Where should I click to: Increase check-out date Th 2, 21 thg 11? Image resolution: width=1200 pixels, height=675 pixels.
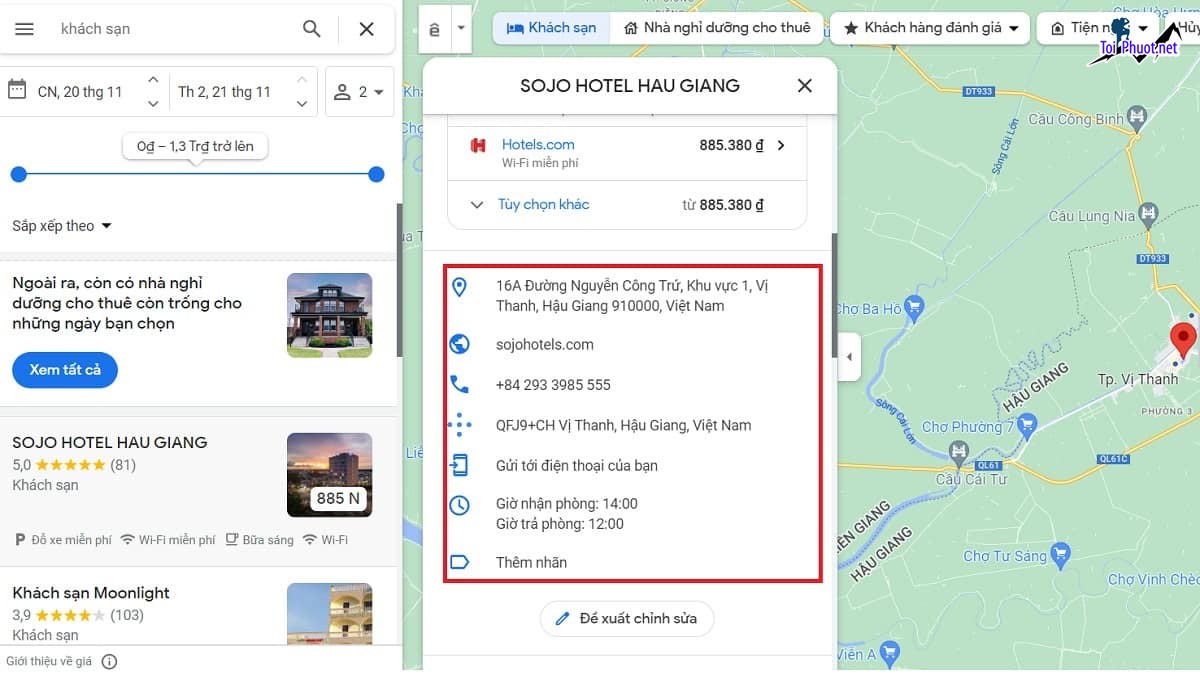302,79
